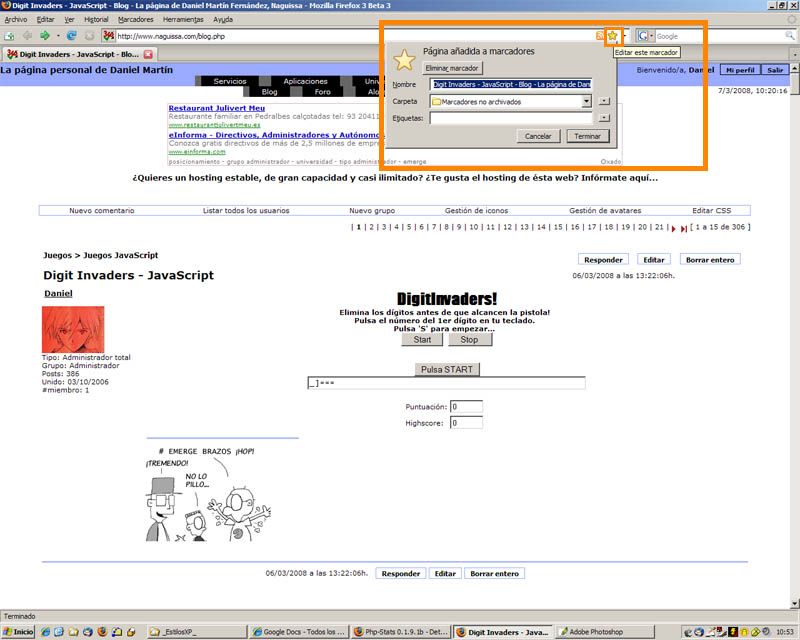The width and height of the screenshot is (800, 640).
Task: Click Daniel's avatar image
Action: (x=72, y=329)
